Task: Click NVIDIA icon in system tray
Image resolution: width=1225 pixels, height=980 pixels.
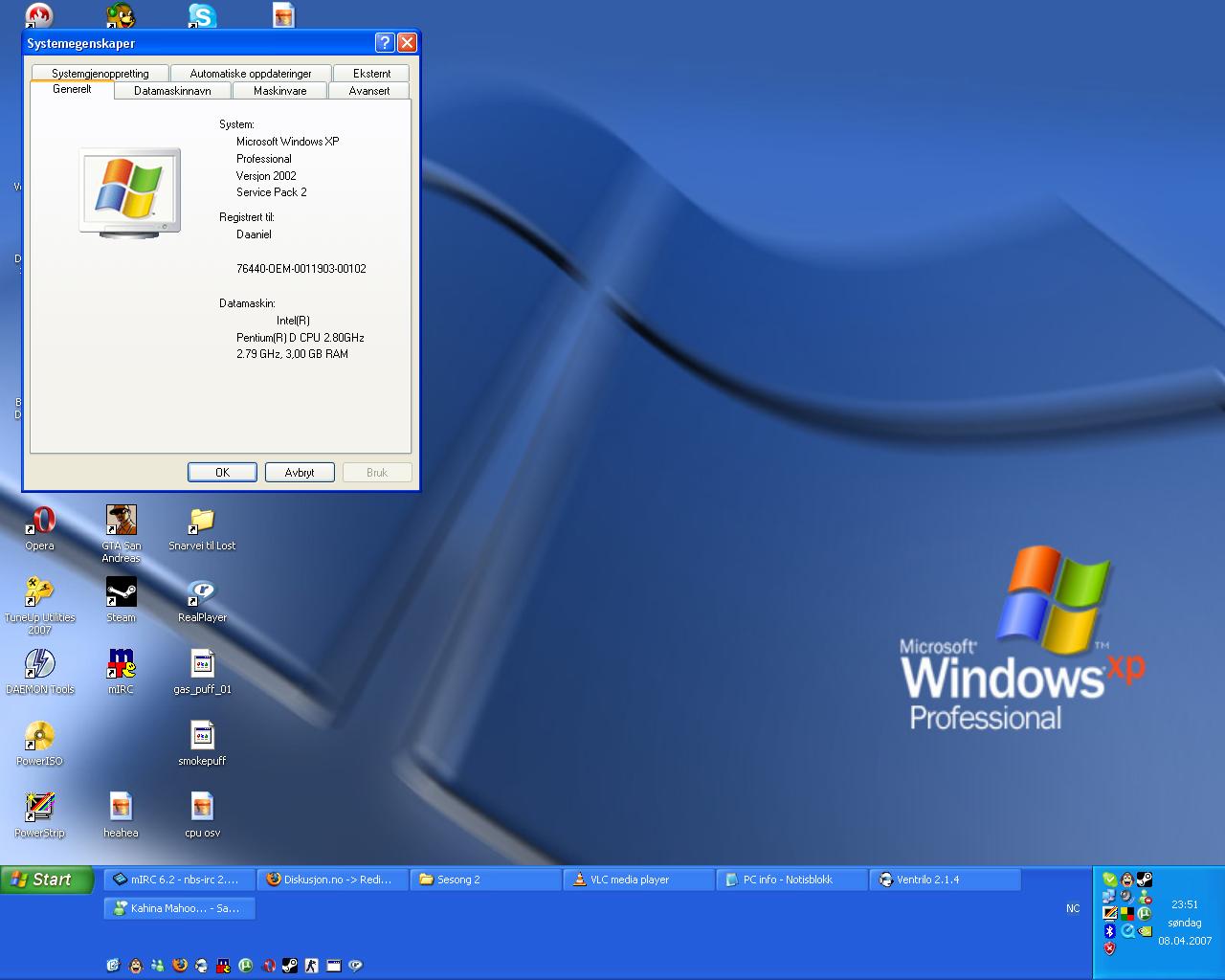Action: point(1145,931)
